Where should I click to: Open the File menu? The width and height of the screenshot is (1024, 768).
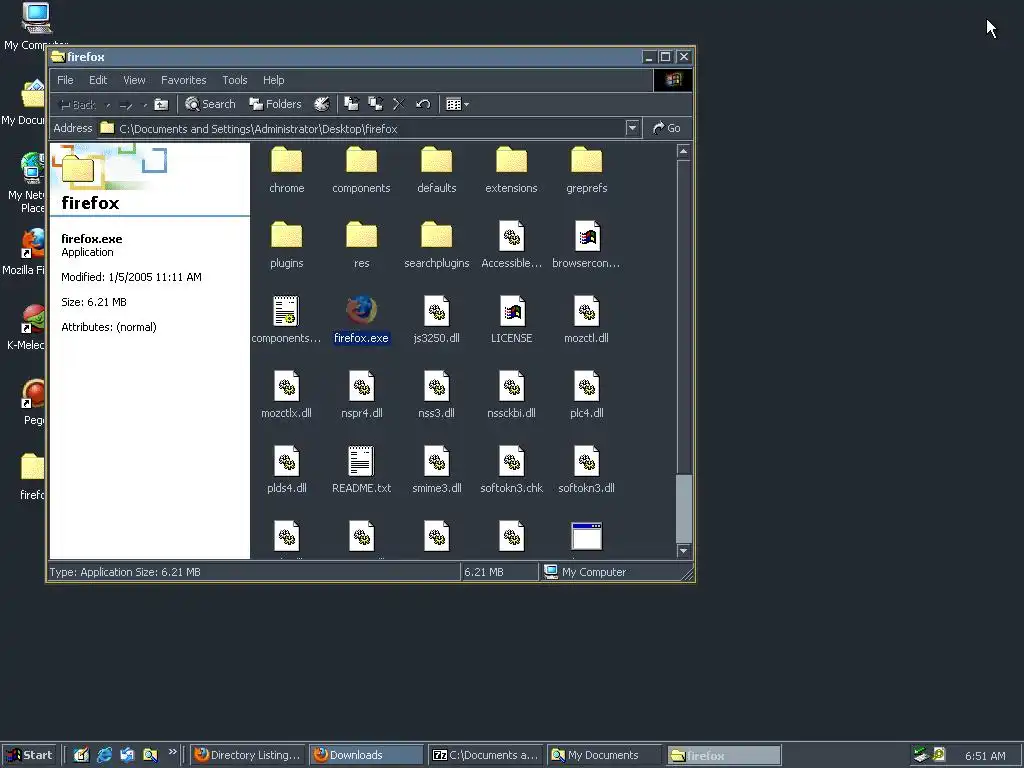(65, 80)
